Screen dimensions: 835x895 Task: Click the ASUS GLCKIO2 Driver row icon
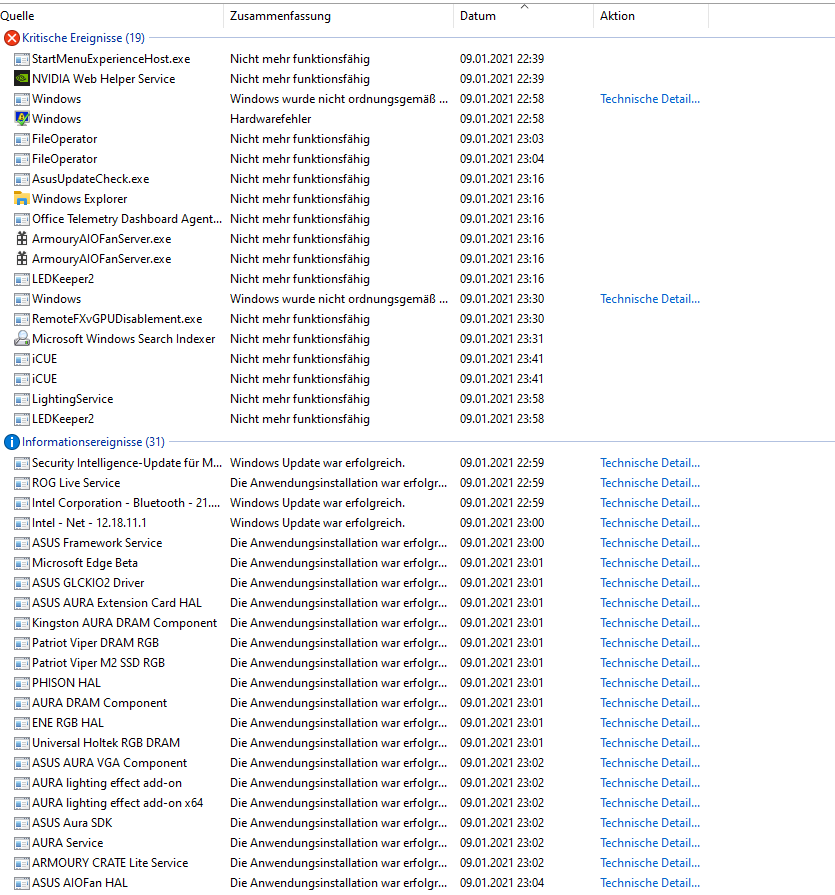[x=22, y=583]
